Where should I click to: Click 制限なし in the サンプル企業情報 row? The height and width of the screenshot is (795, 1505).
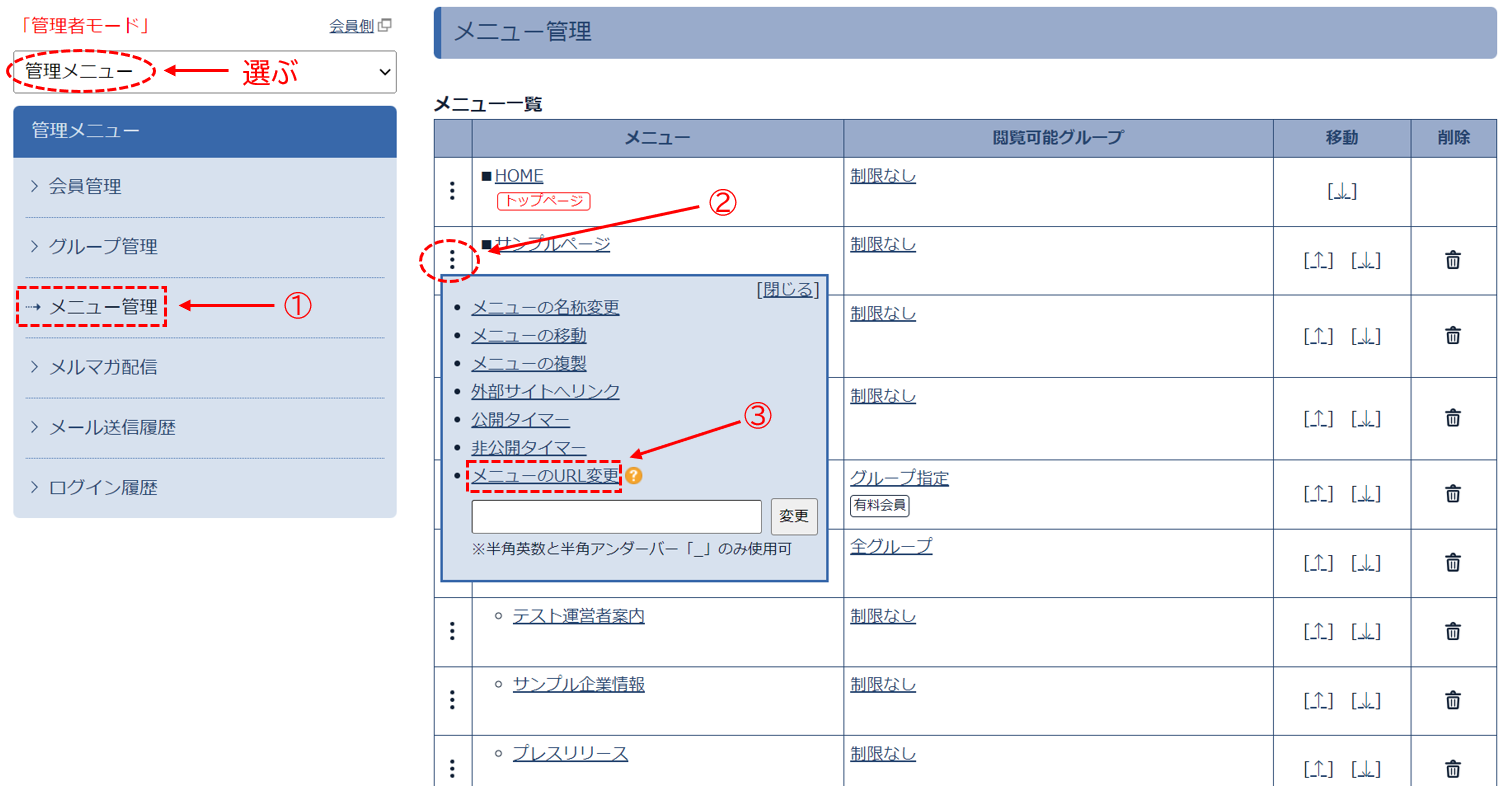883,684
